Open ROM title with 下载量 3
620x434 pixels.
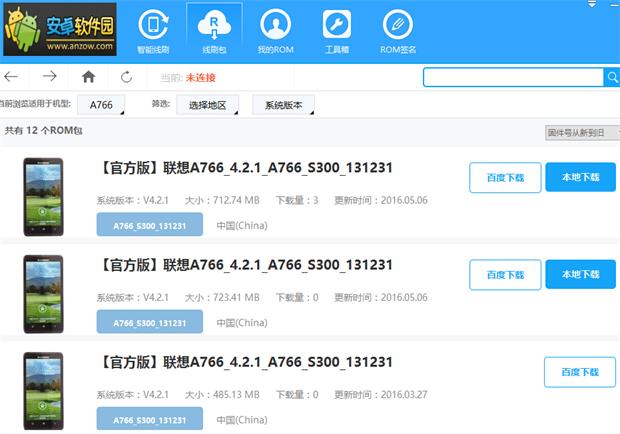246,168
